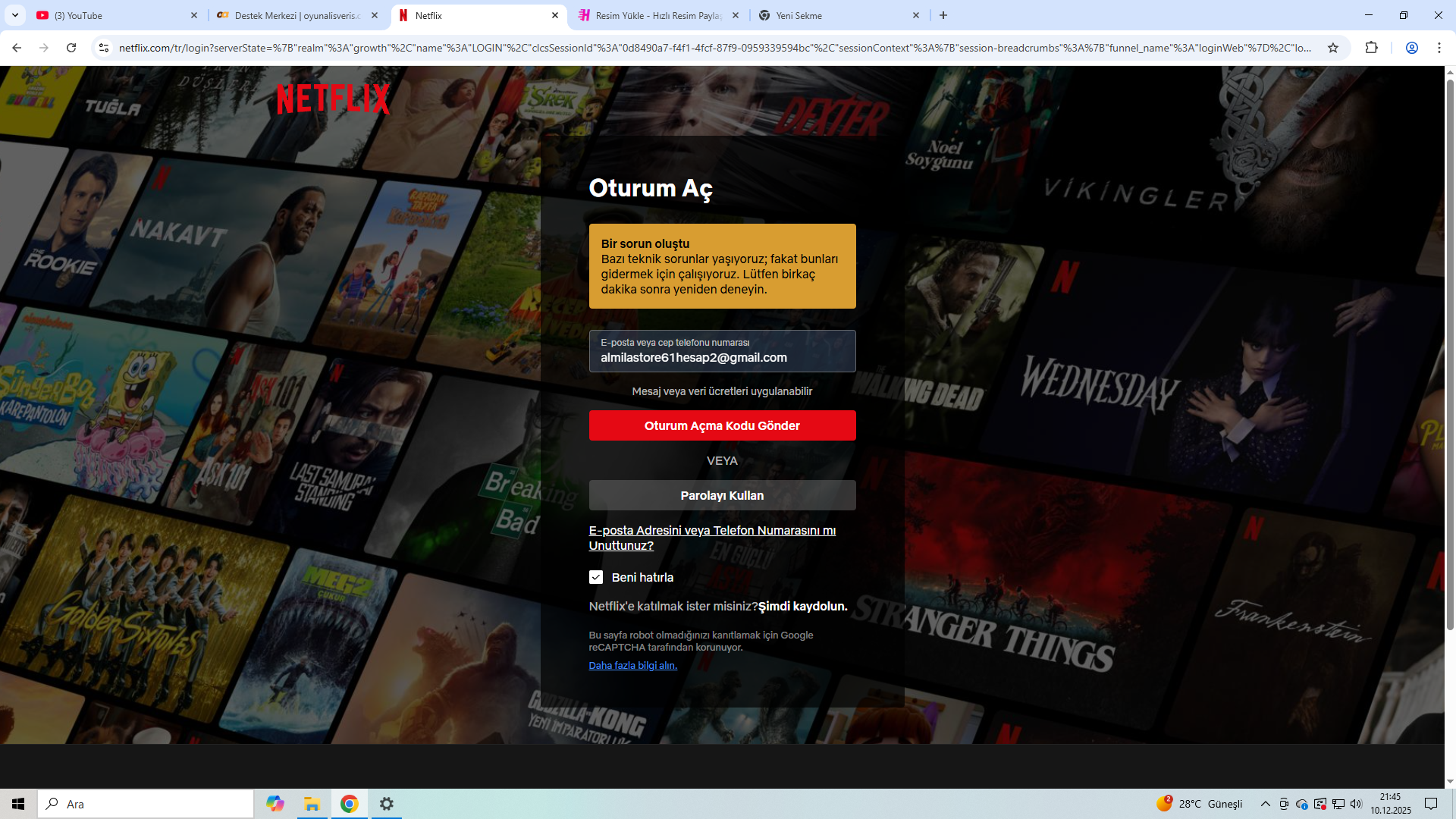
Task: Click the Meet Now camera tray icon
Action: [x=1284, y=804]
